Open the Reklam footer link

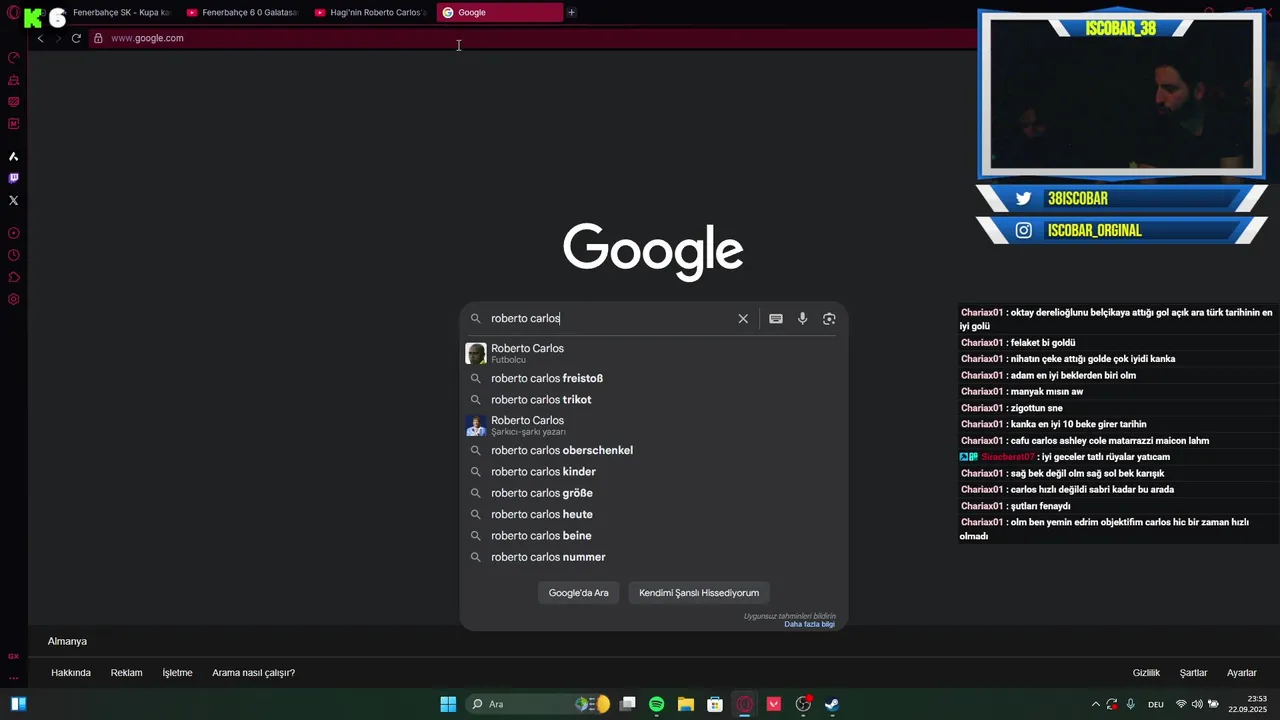(126, 673)
